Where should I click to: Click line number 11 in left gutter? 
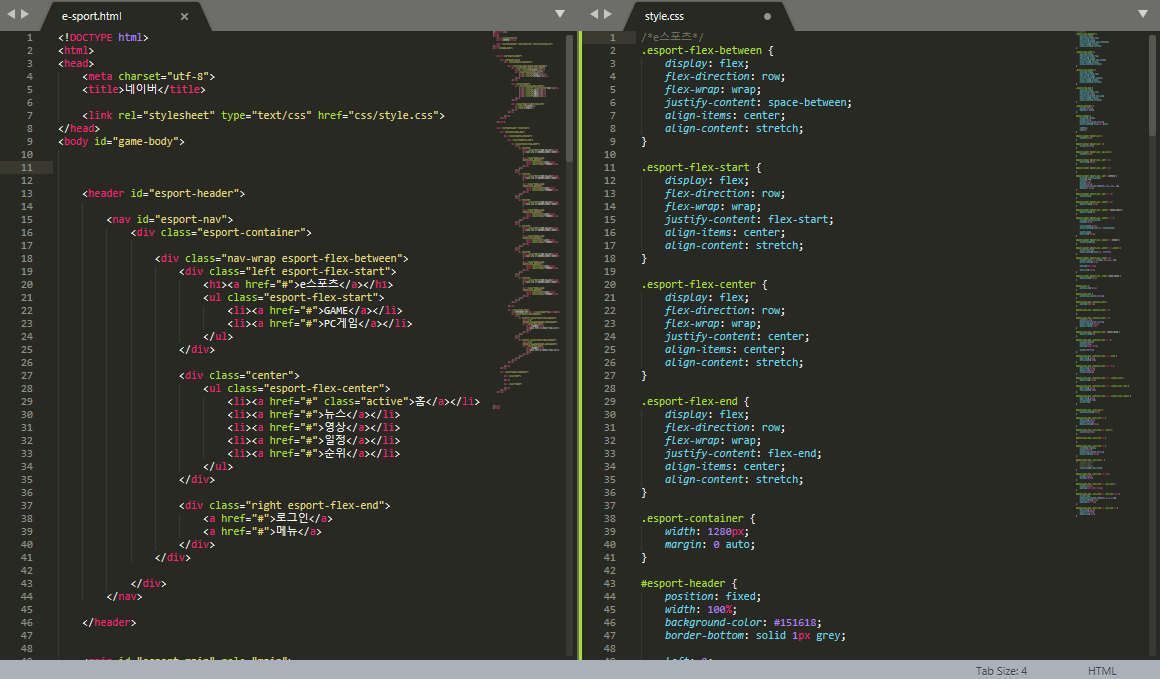pos(27,168)
